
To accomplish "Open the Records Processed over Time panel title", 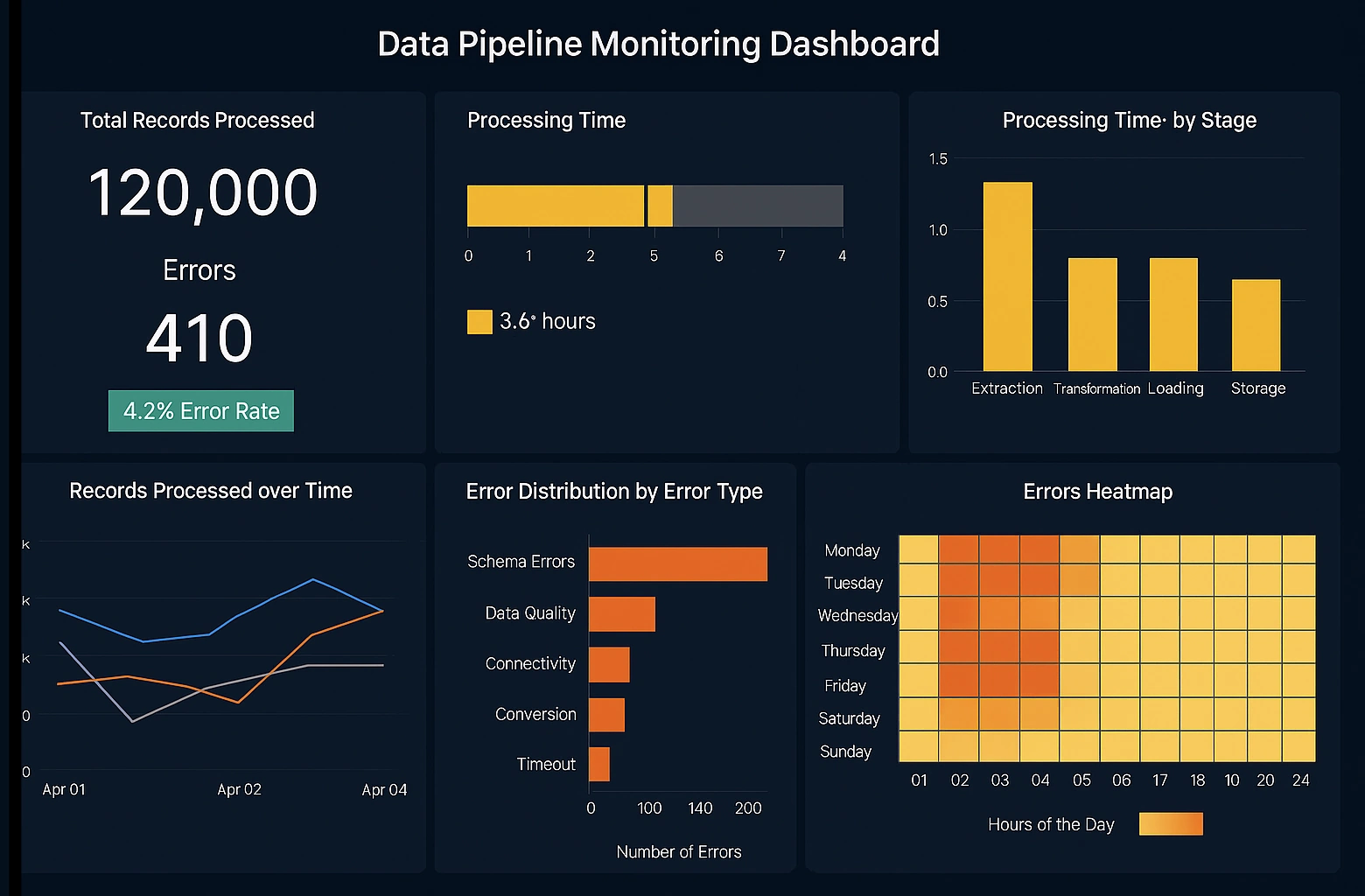I will click(210, 491).
